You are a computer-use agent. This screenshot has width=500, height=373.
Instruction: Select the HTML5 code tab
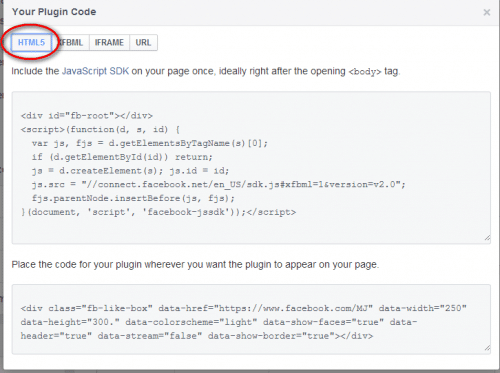coord(31,43)
